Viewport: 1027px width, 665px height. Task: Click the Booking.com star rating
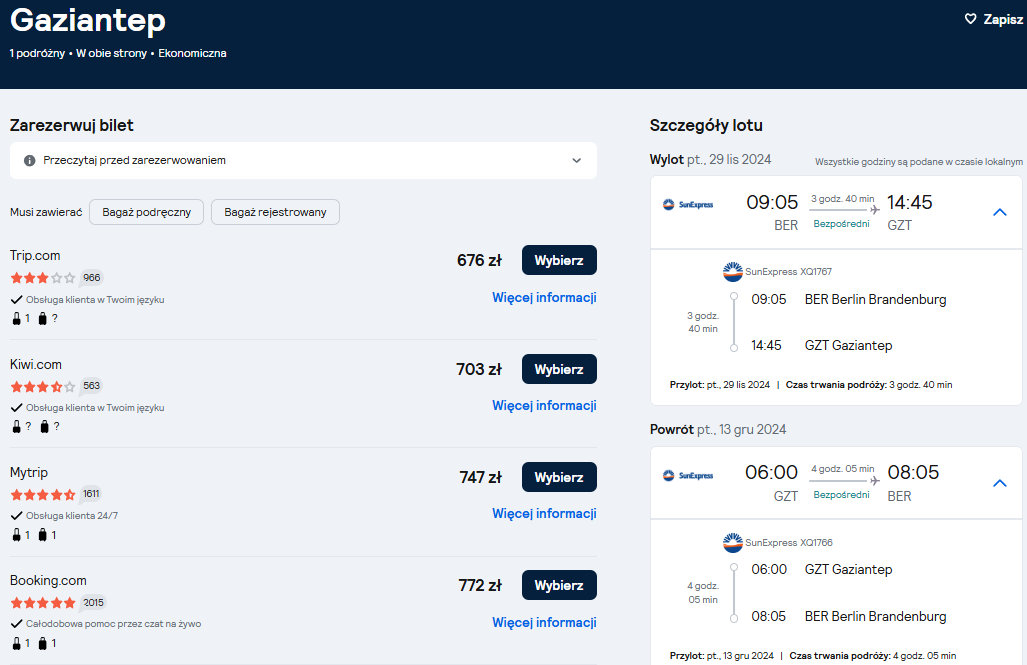43,603
